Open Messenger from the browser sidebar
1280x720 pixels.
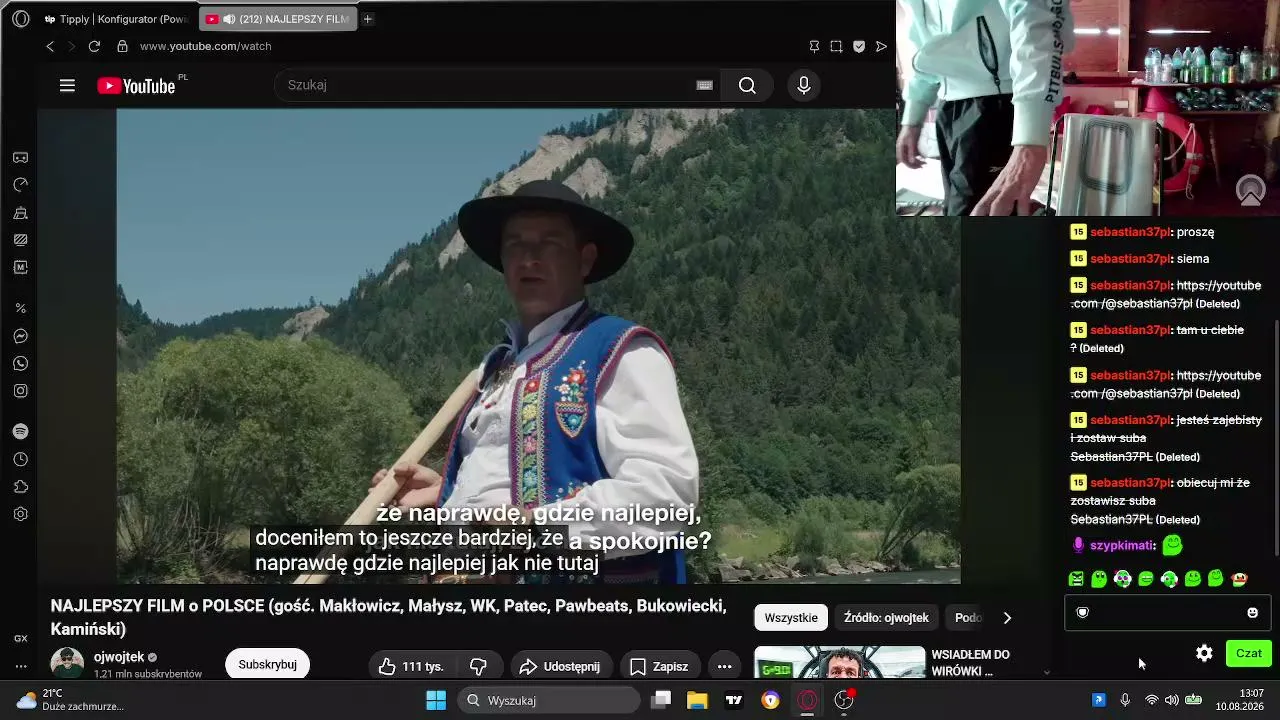coord(20,336)
